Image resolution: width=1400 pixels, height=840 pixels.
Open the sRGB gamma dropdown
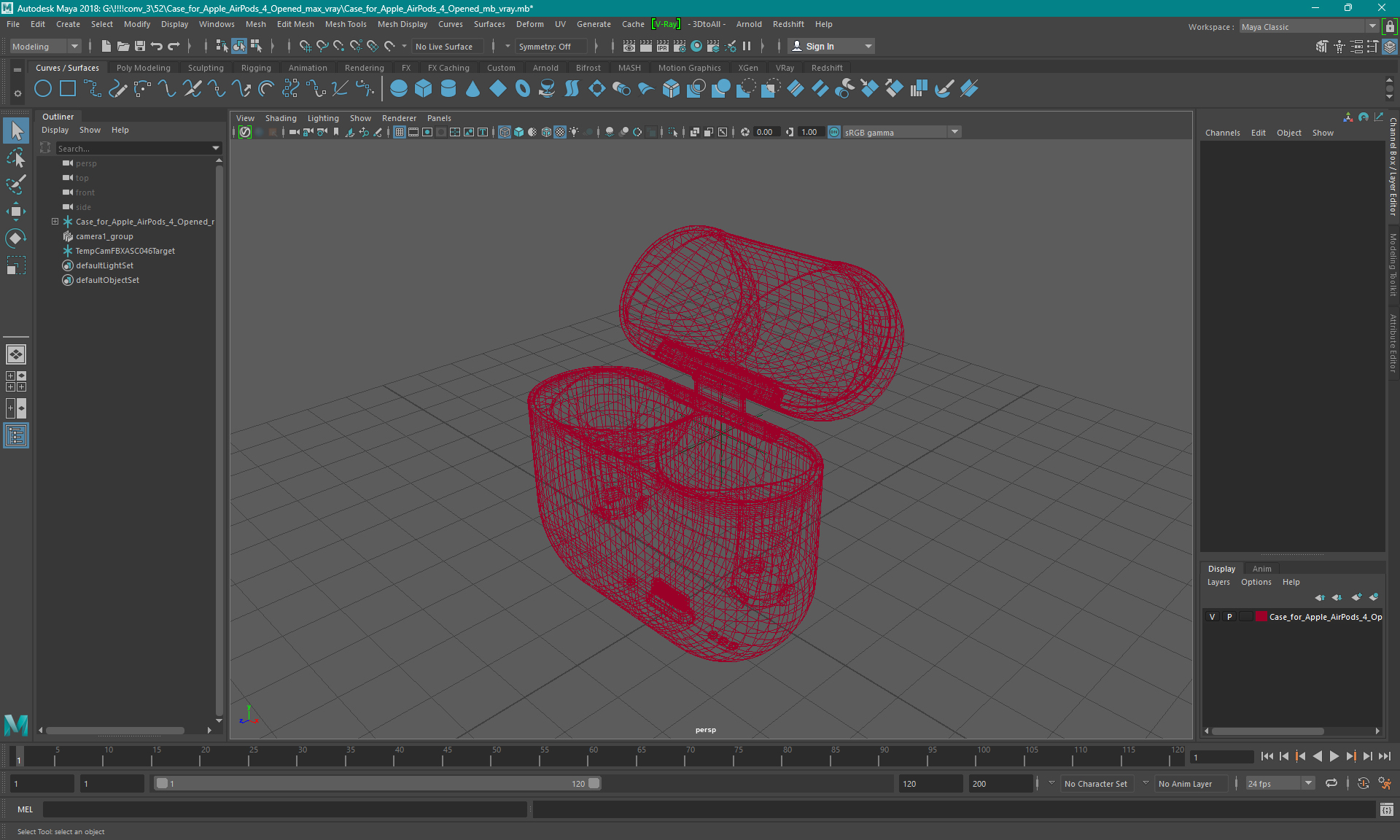click(x=901, y=132)
